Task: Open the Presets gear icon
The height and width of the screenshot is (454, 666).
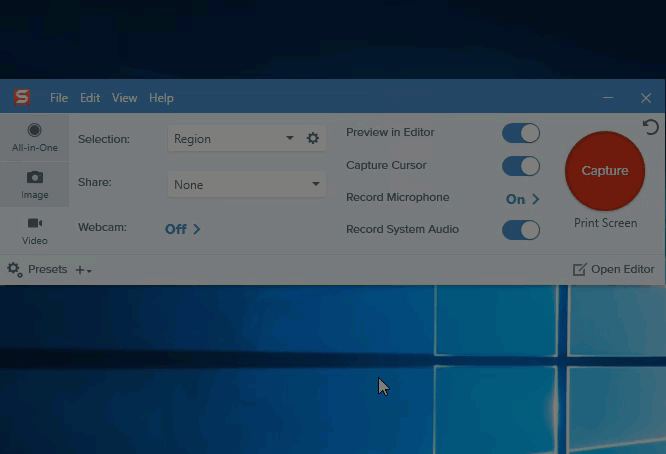Action: (14, 269)
